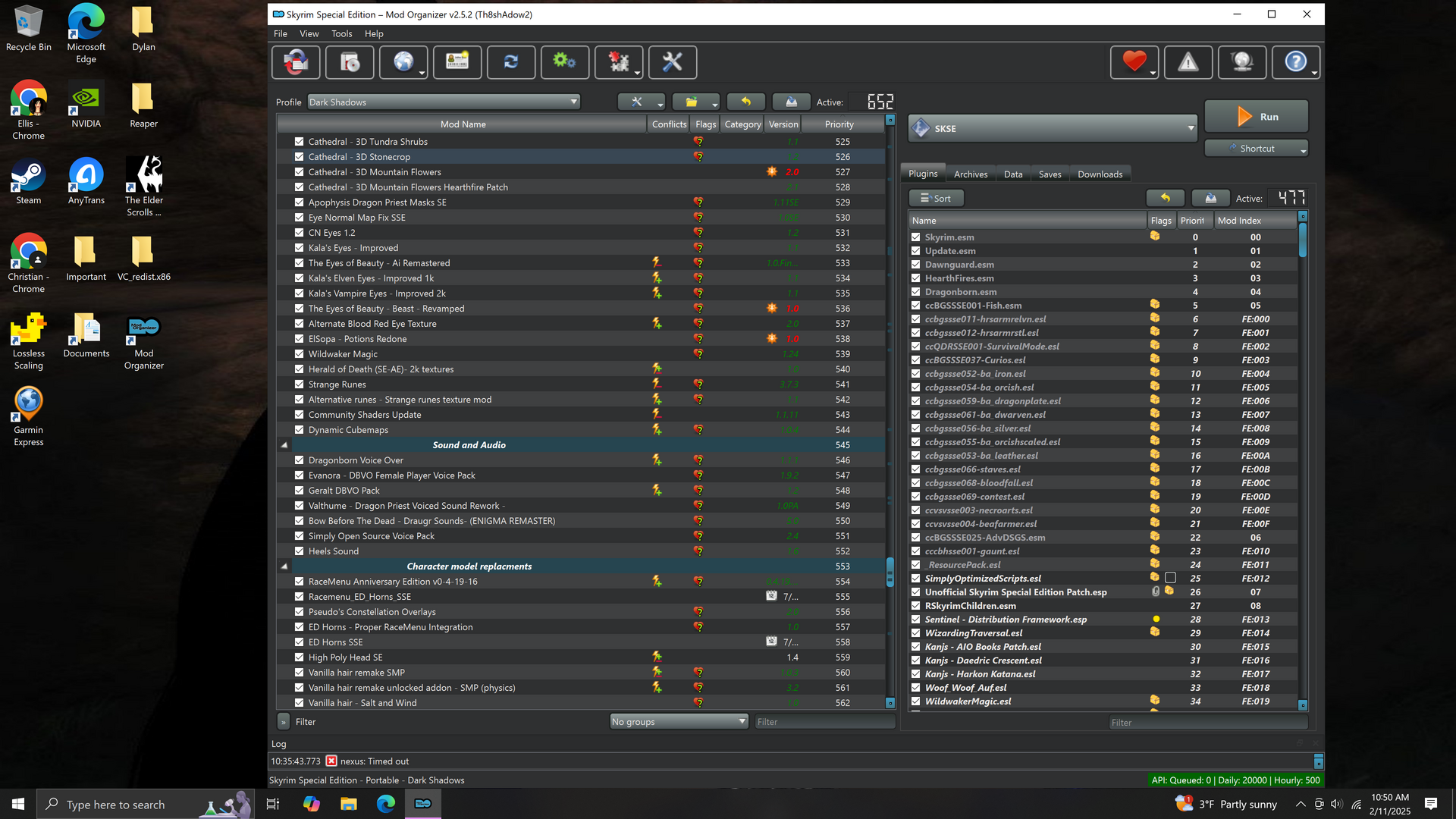Screen dimensions: 1456x819
Task: Disable the CN Eyes 1.2 mod
Action: pyautogui.click(x=299, y=233)
